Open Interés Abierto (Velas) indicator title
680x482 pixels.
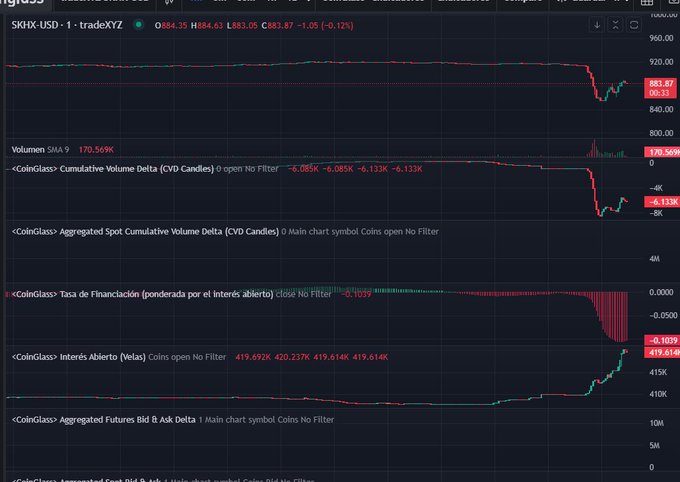point(79,357)
